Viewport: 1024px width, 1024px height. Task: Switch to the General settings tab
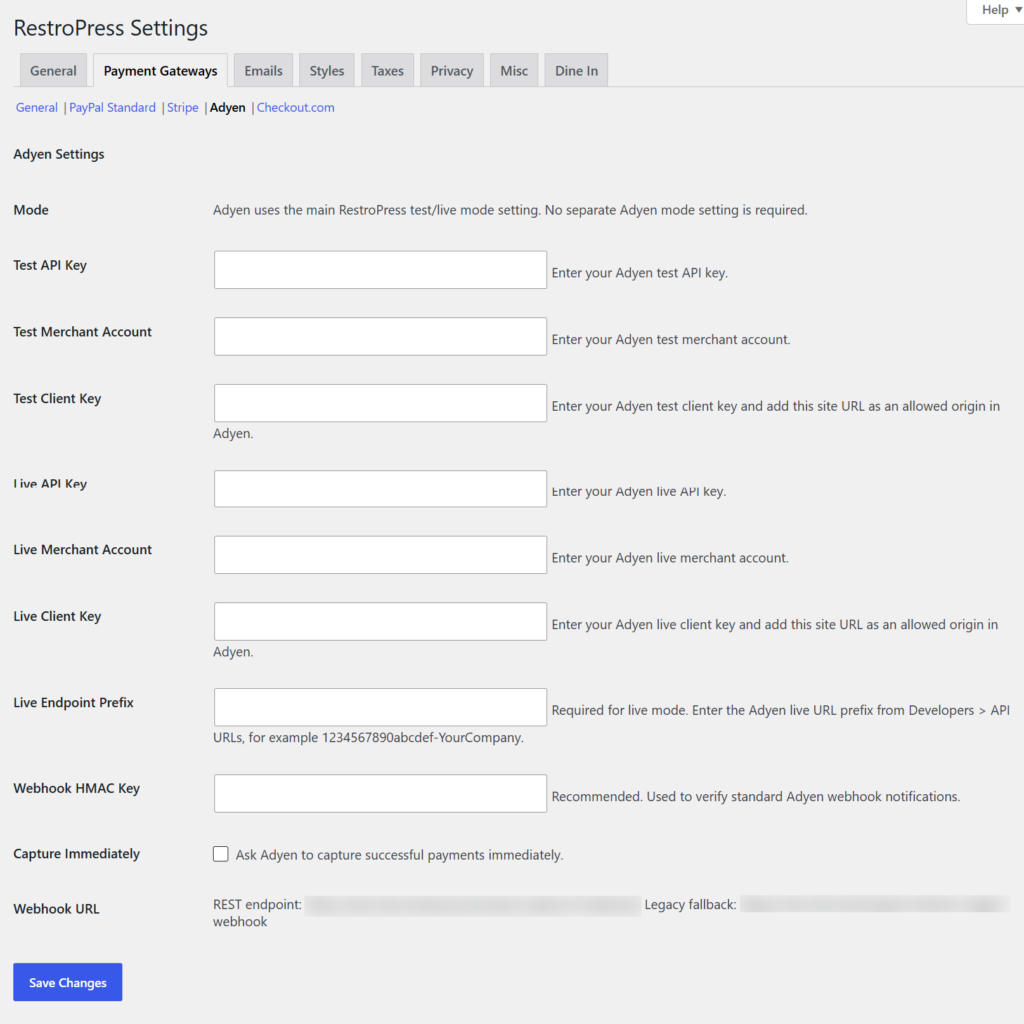click(x=53, y=71)
